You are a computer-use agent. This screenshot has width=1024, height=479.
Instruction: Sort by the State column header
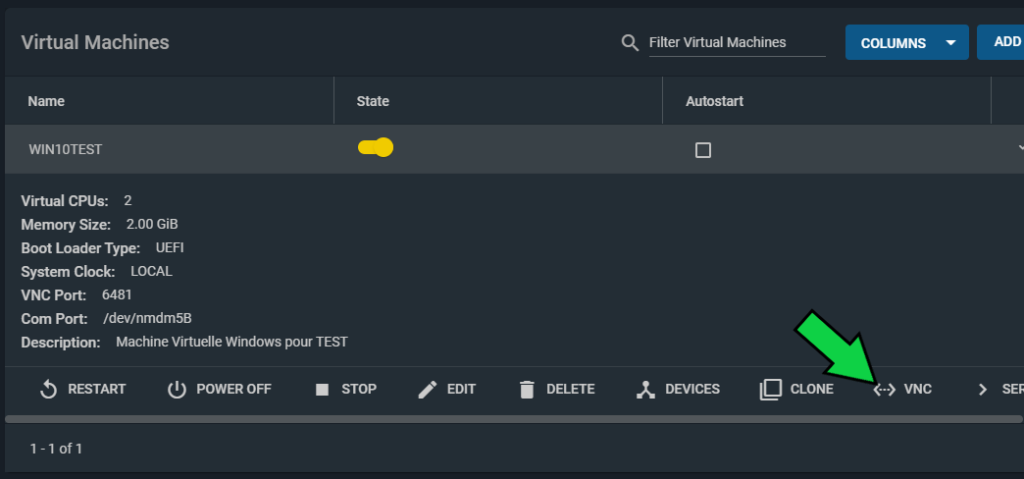[373, 101]
